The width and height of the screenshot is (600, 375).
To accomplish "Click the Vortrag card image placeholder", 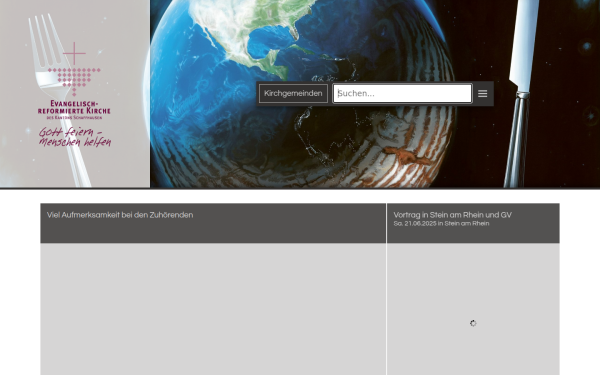I will (473, 309).
